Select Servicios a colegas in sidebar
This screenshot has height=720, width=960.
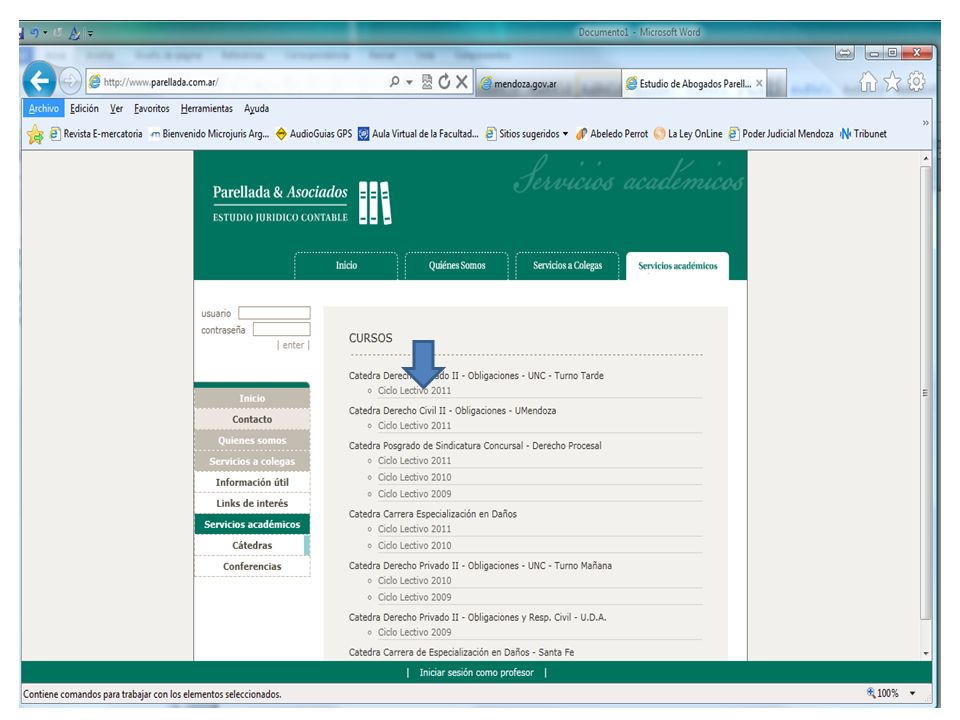252,461
